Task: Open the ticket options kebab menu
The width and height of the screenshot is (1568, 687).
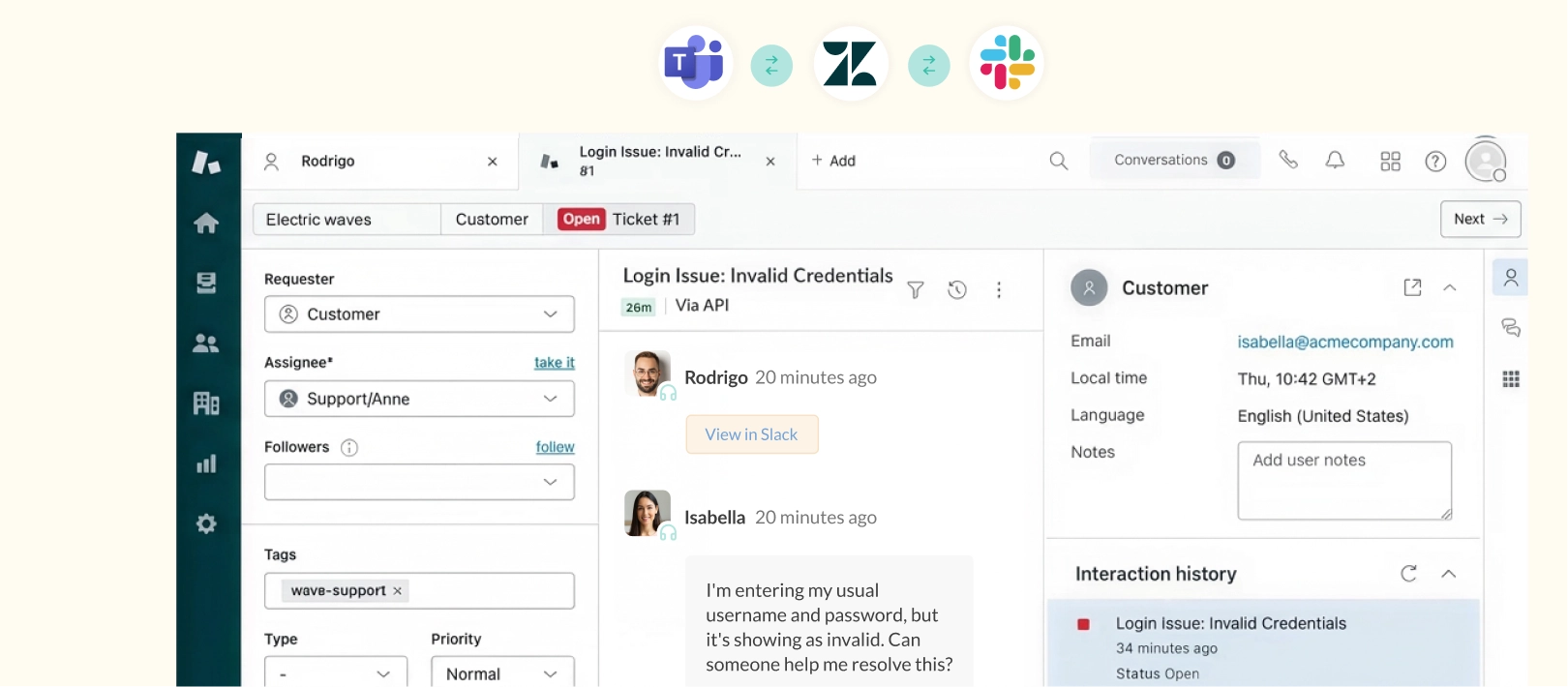Action: click(999, 289)
